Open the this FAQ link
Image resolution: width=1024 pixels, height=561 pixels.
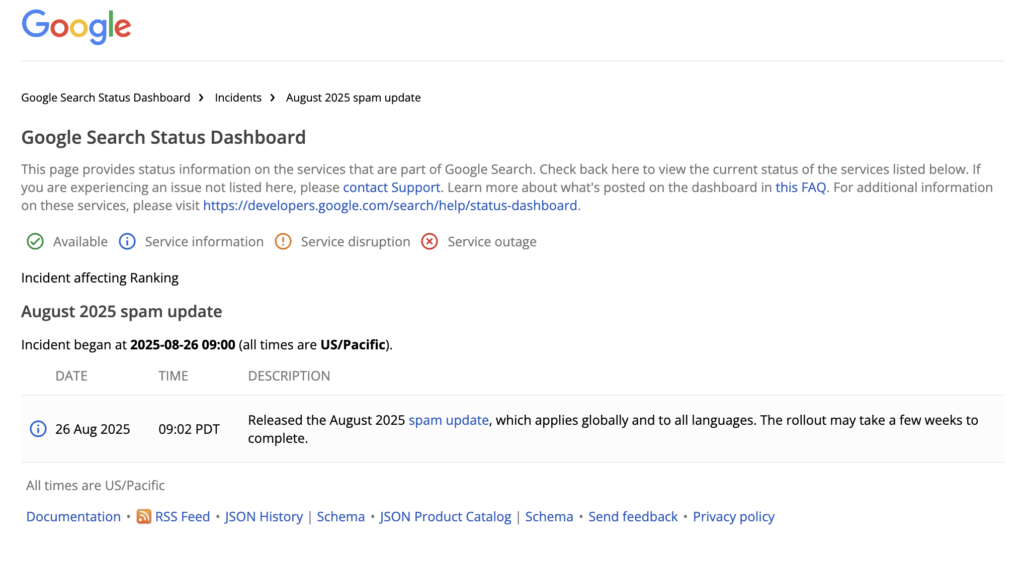[x=800, y=187]
